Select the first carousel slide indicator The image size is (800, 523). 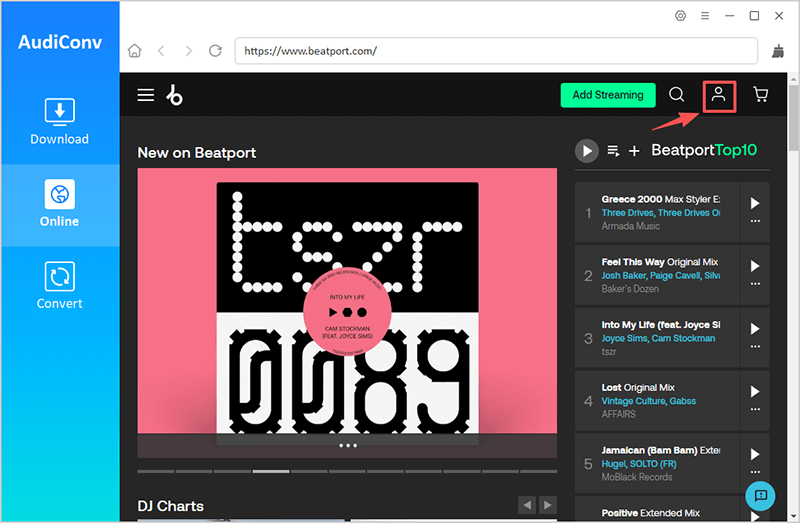156,471
